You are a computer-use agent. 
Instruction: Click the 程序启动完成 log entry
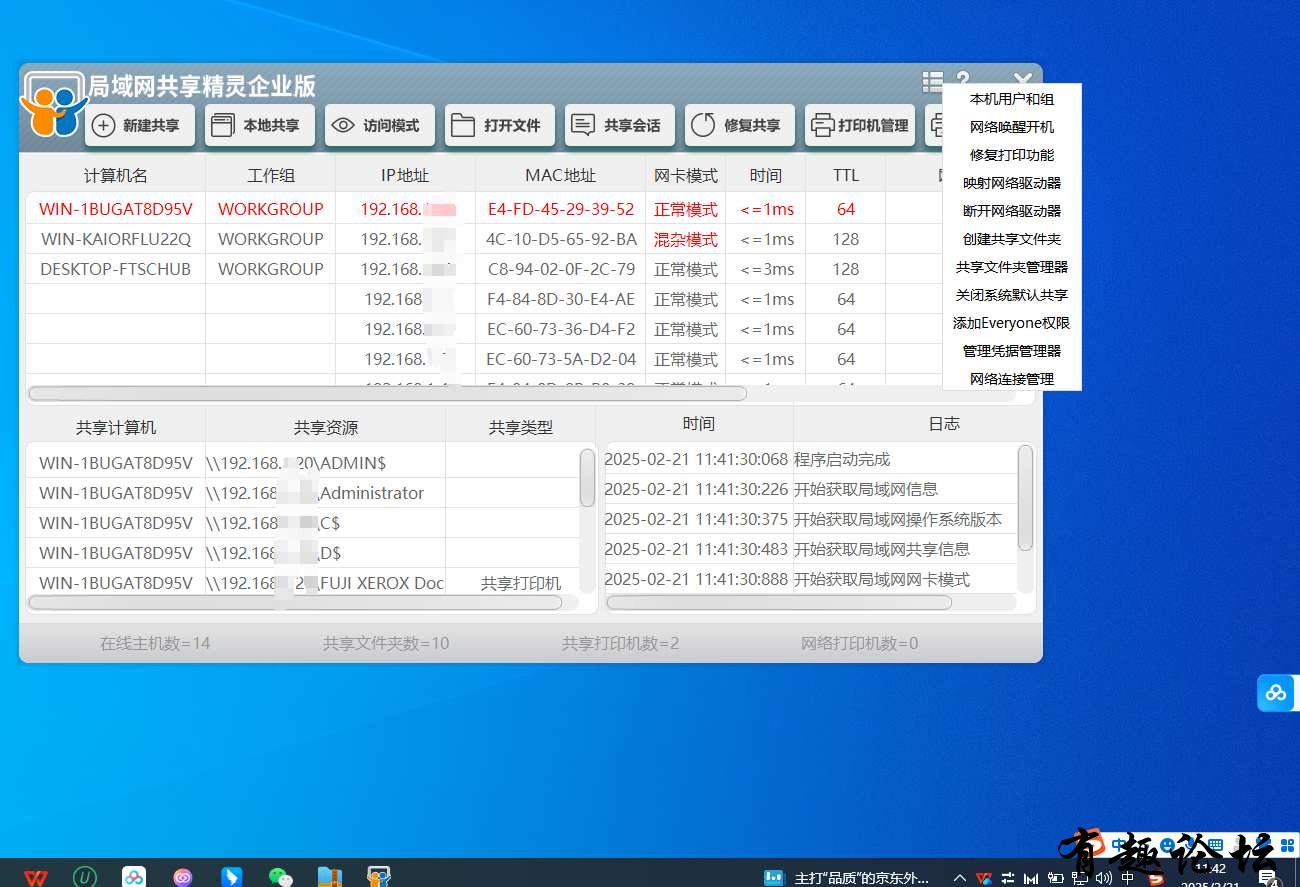842,459
